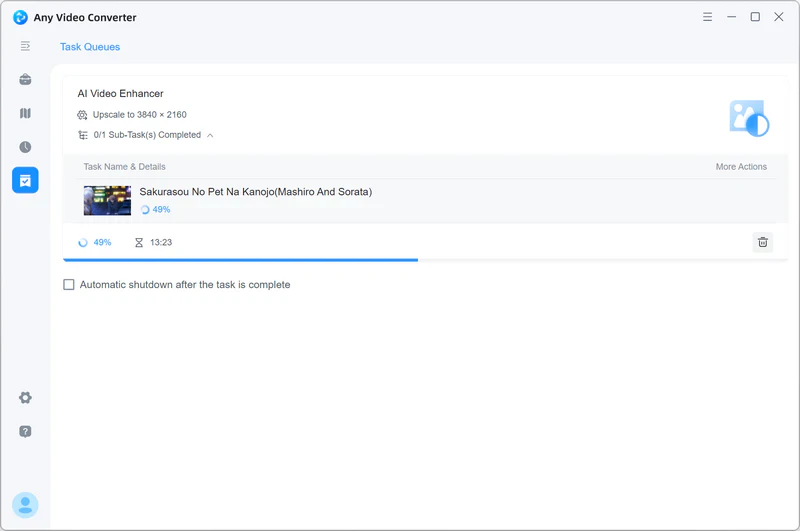This screenshot has width=800, height=531.
Task: Click the Any Video Converter logo
Action: (20, 17)
